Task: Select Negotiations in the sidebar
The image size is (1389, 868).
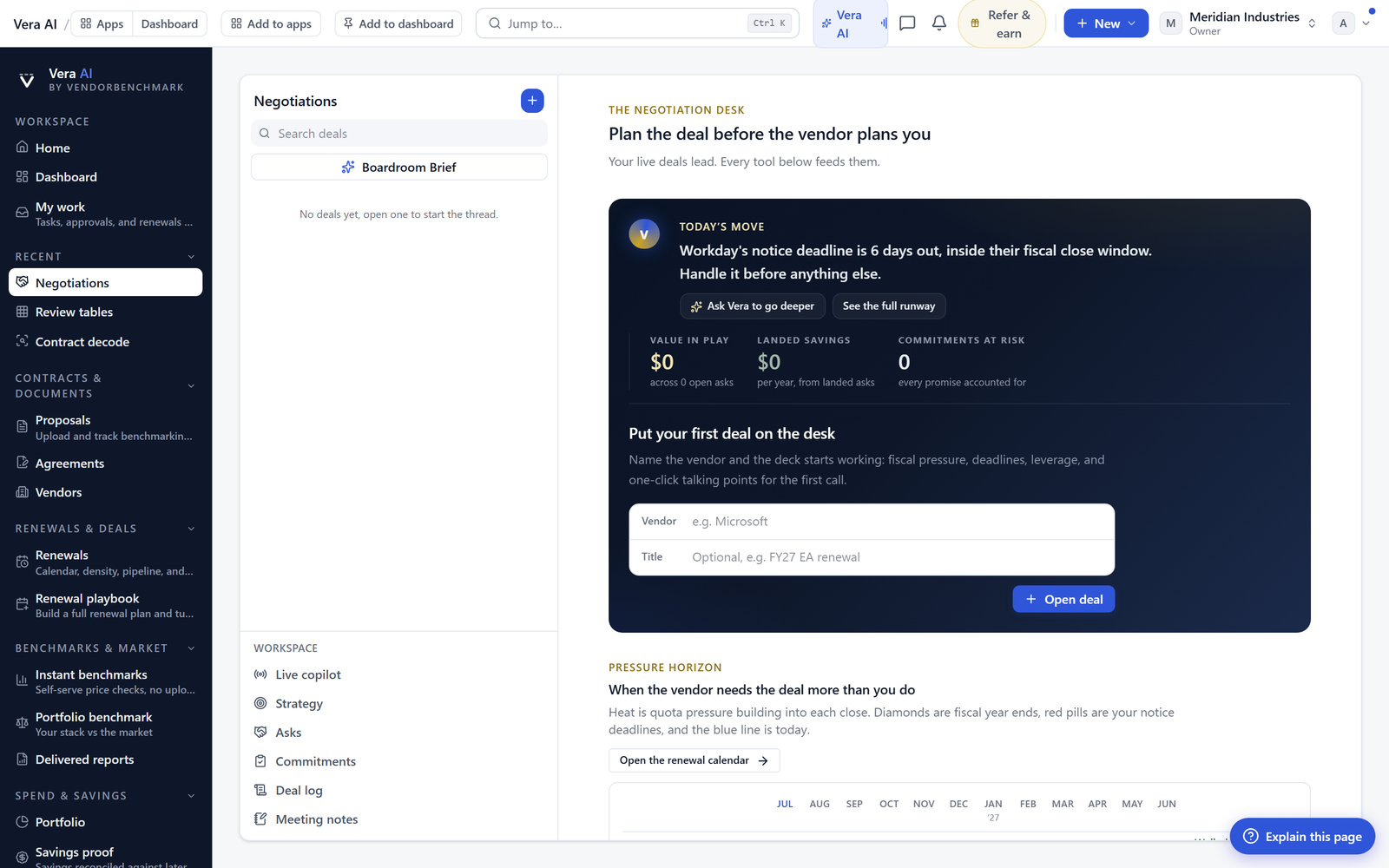Action: coord(105,282)
